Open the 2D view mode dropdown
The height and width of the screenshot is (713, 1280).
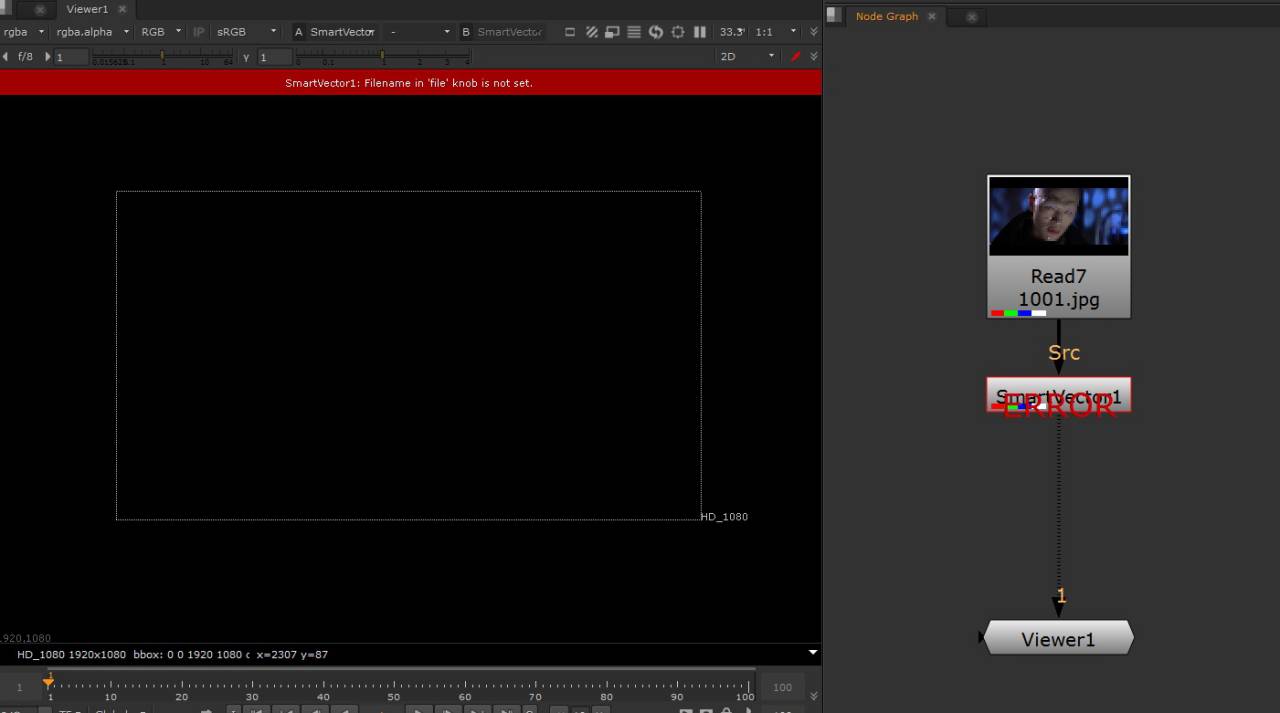pyautogui.click(x=747, y=57)
